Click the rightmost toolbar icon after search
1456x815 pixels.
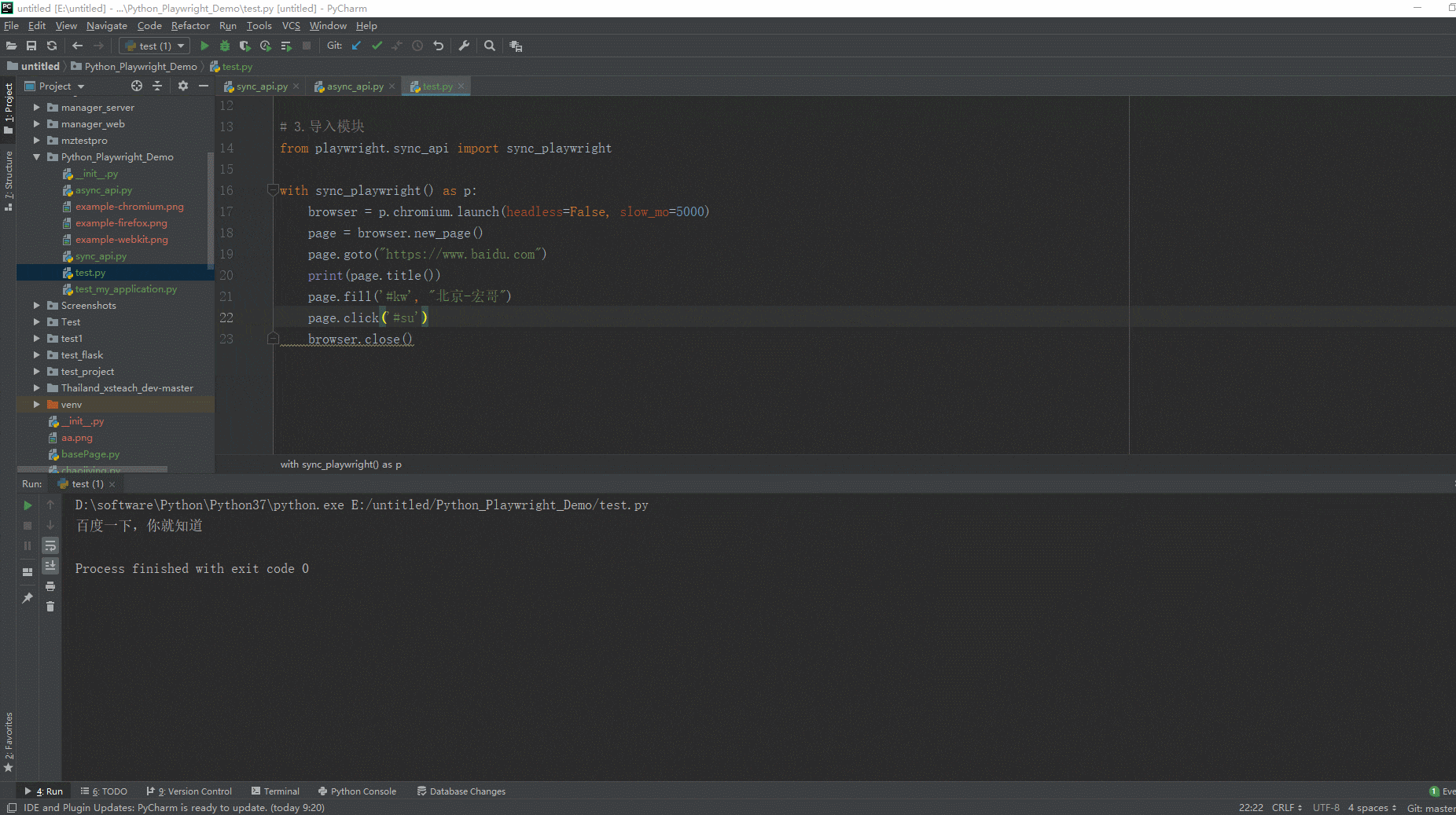pos(516,46)
